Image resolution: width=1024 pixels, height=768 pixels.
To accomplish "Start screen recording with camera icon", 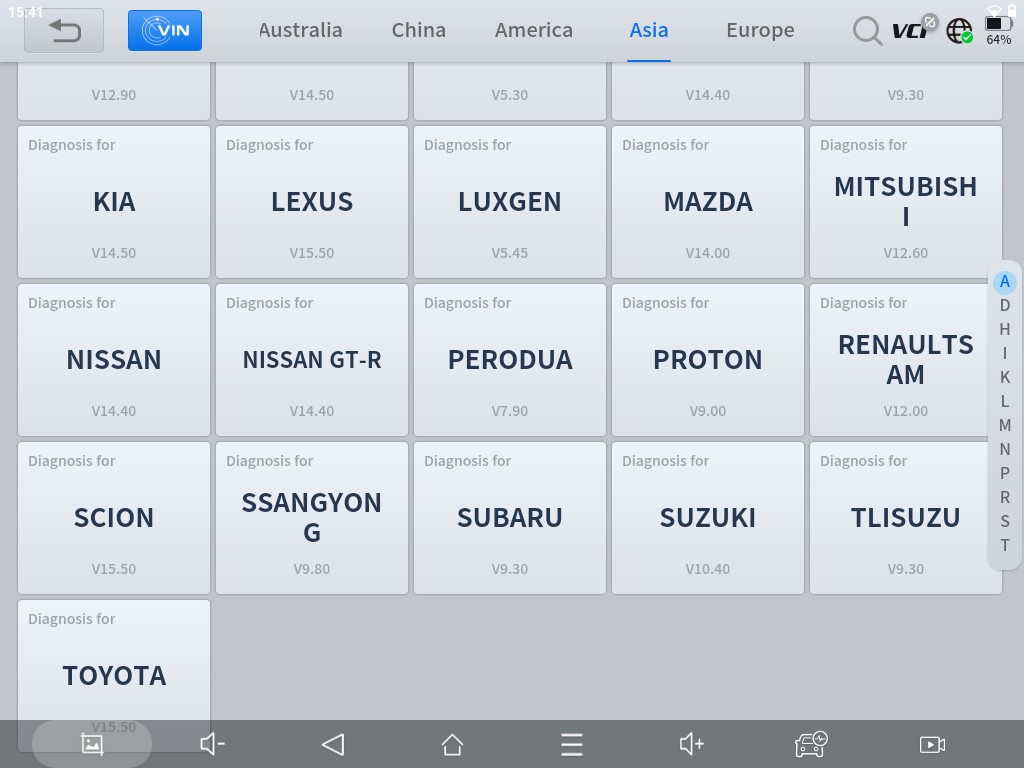I will click(931, 744).
